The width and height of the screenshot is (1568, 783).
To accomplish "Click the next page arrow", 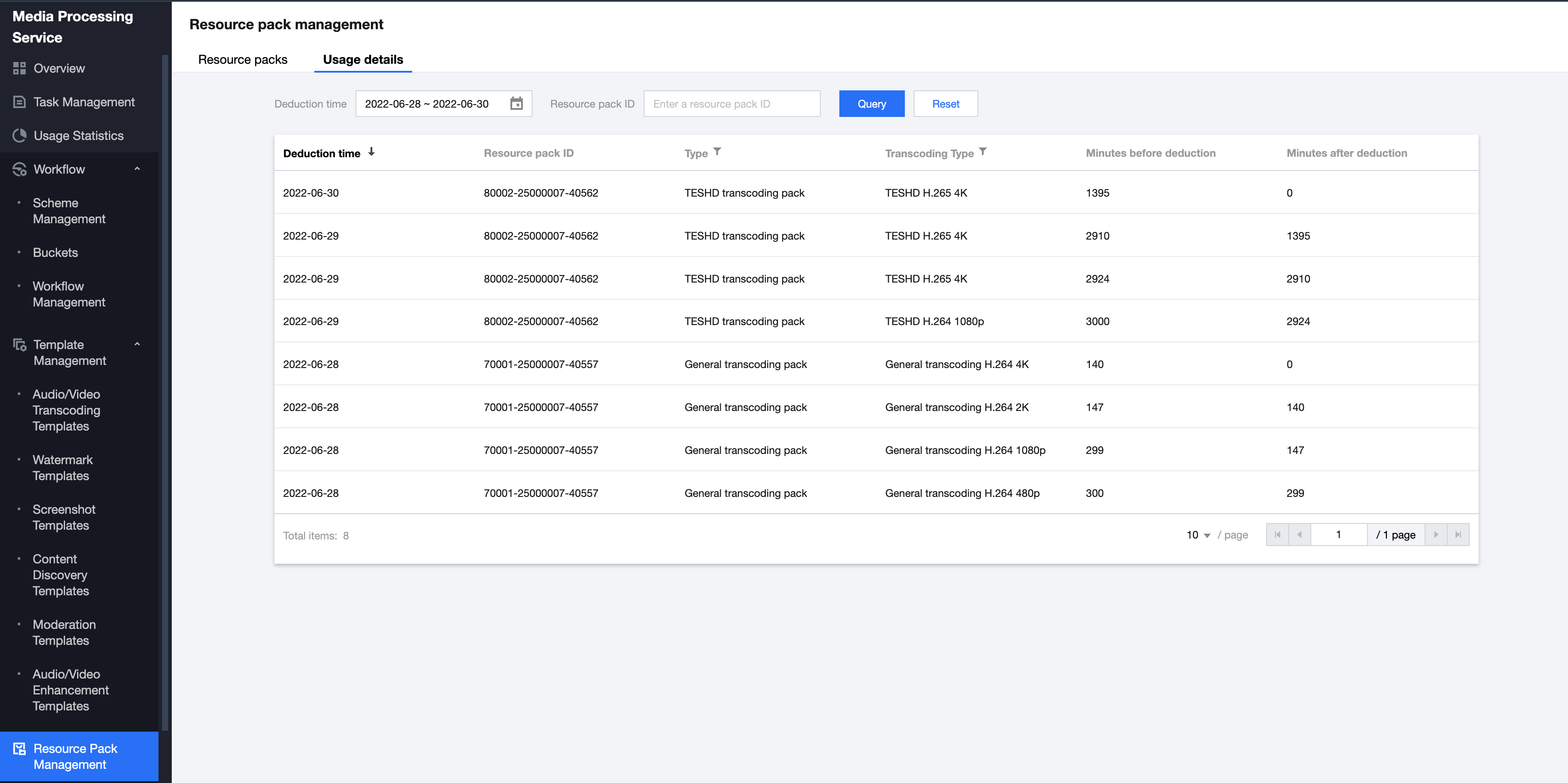I will [1436, 535].
